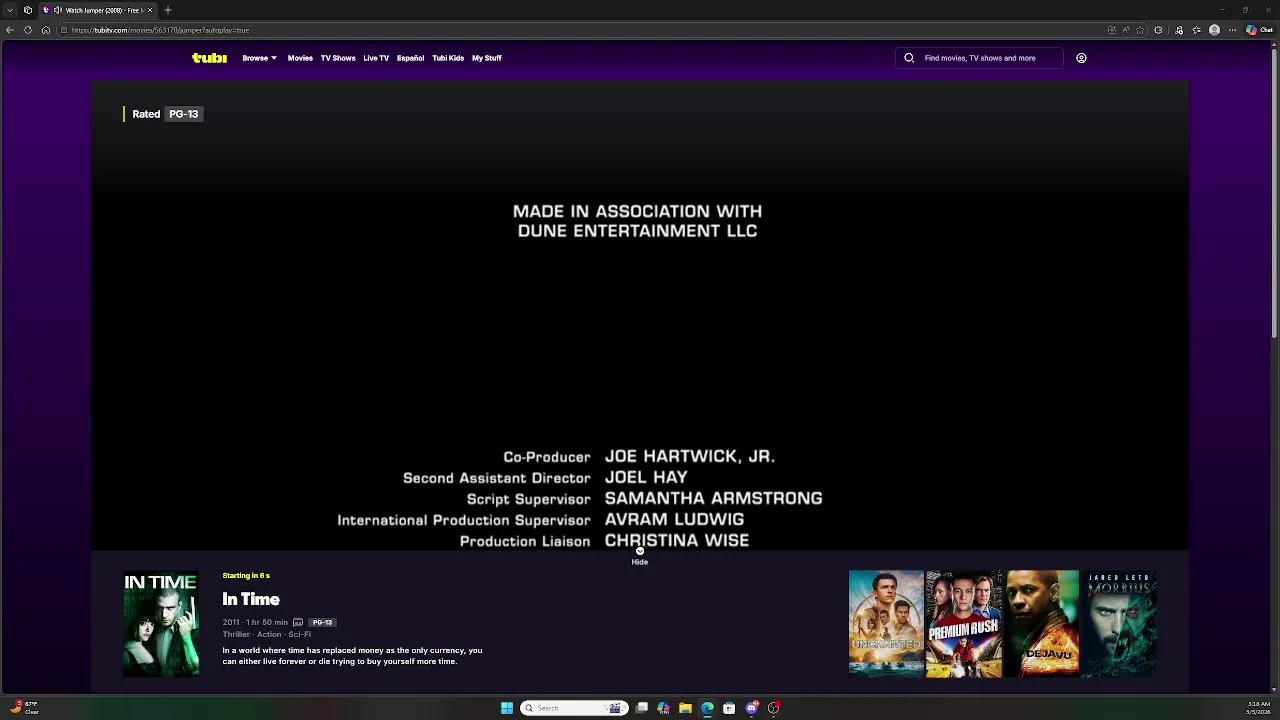Click the browser home icon

point(46,30)
